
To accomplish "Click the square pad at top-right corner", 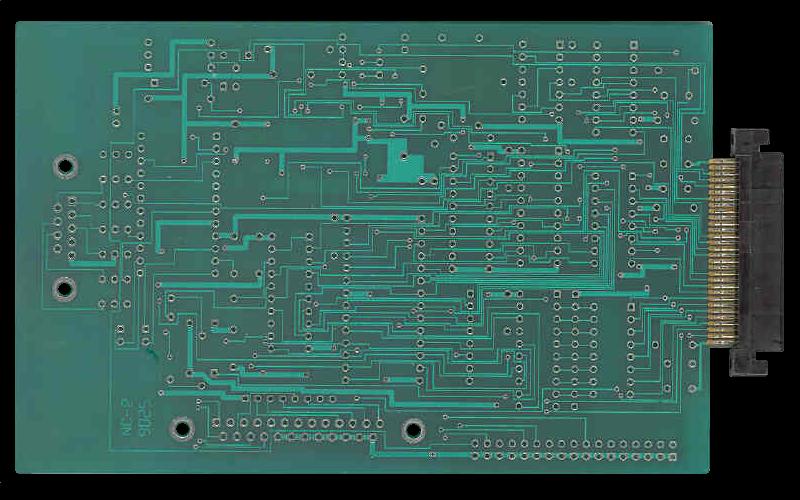I will click(633, 44).
